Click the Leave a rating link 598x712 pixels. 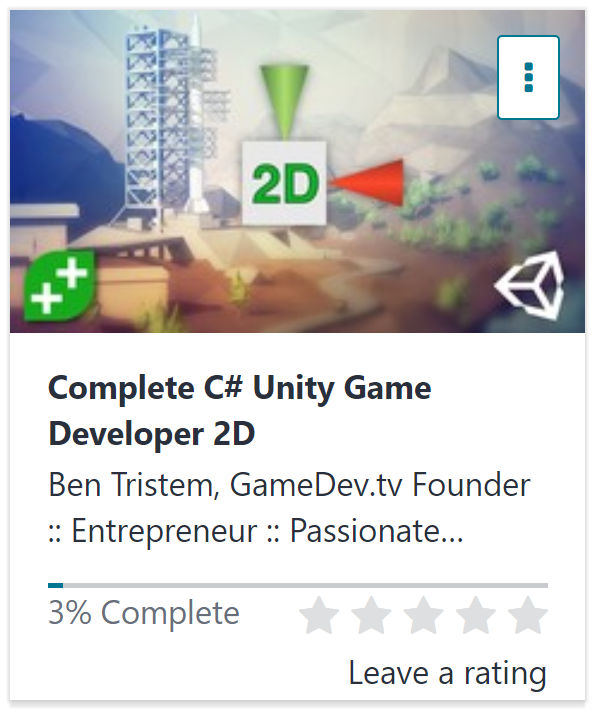[x=447, y=673]
